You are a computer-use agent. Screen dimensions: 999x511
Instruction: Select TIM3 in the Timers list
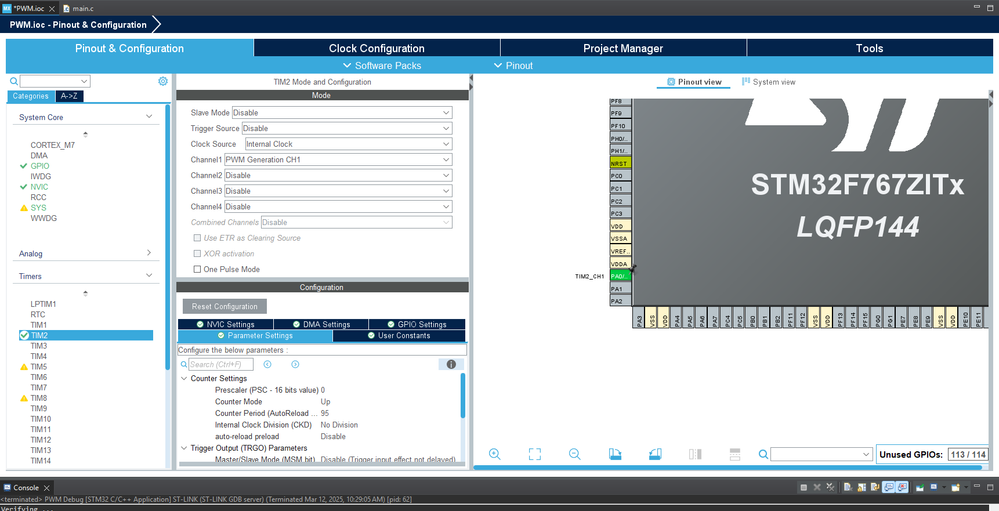(x=39, y=346)
